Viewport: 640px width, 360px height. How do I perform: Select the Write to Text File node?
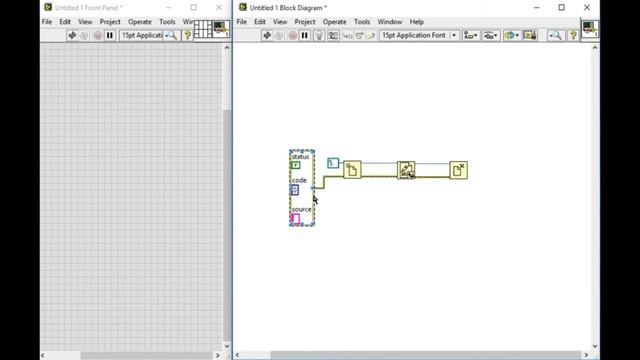point(406,170)
